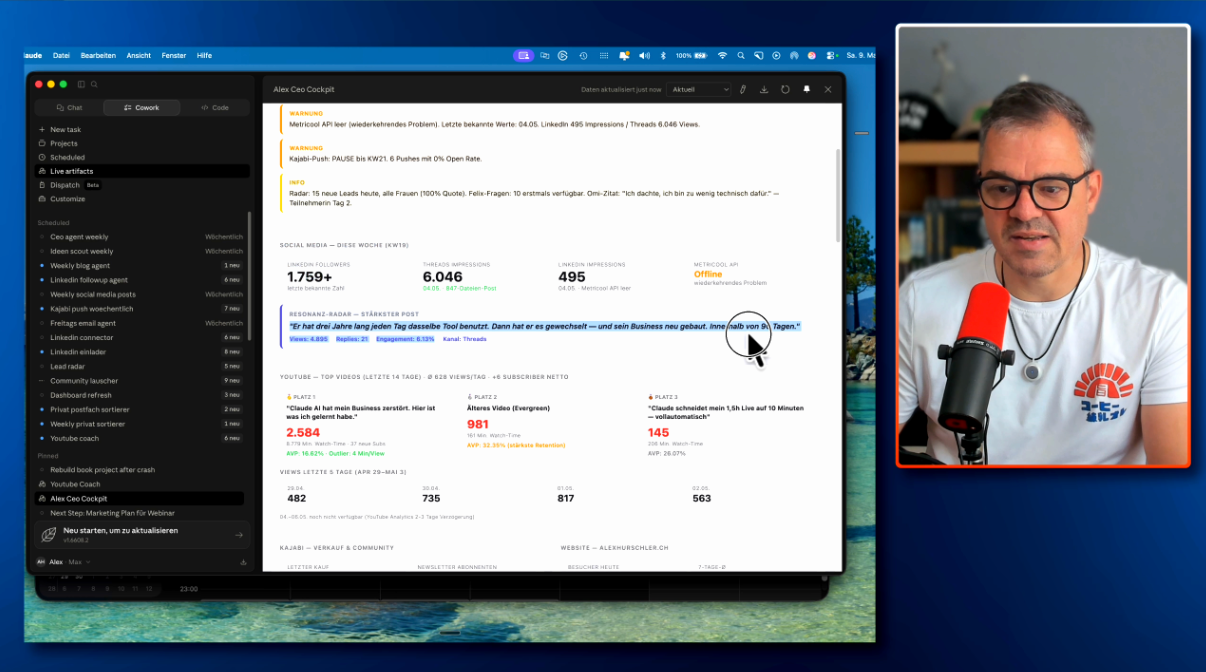Click Neu starten, um zu aktualisieren banner
Viewport: 1206px width, 672px height.
141,535
